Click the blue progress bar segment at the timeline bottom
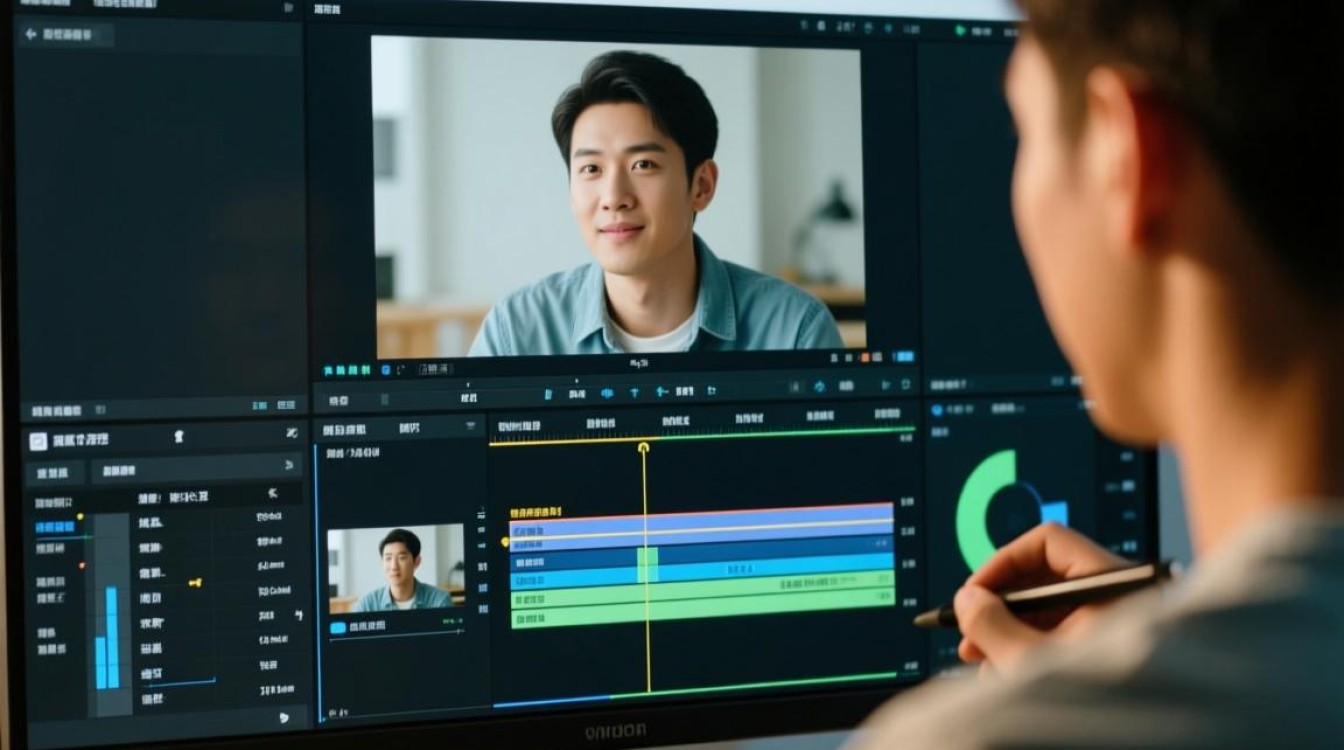1344x750 pixels. point(552,701)
